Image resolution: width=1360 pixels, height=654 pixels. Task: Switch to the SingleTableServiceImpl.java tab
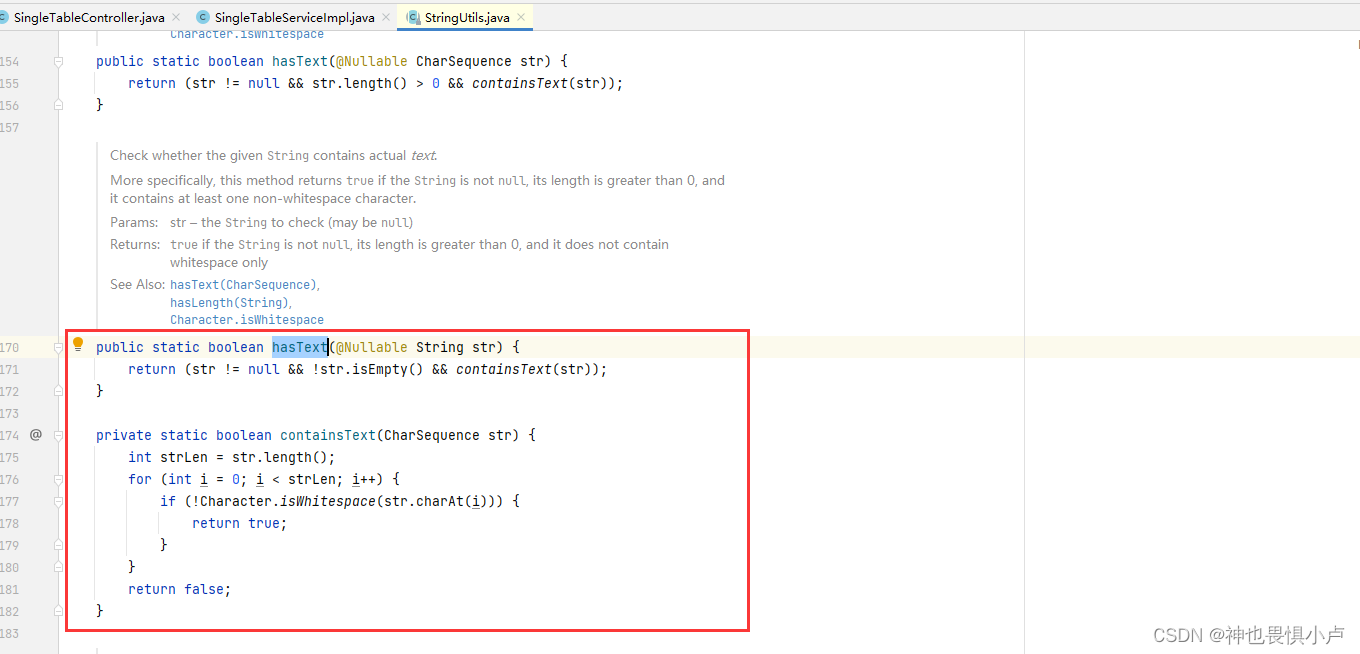coord(294,17)
